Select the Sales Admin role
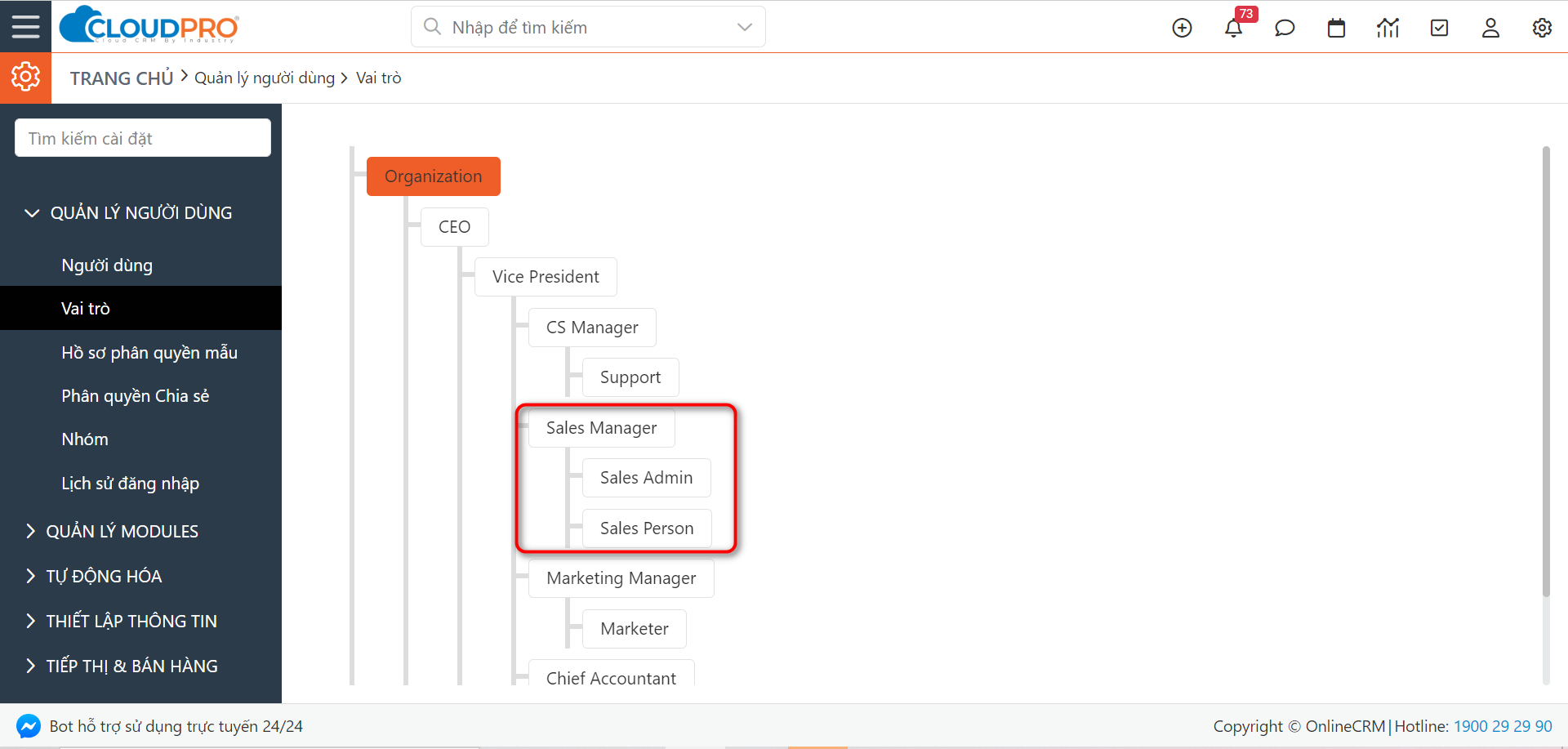This screenshot has height=749, width=1568. click(x=647, y=478)
